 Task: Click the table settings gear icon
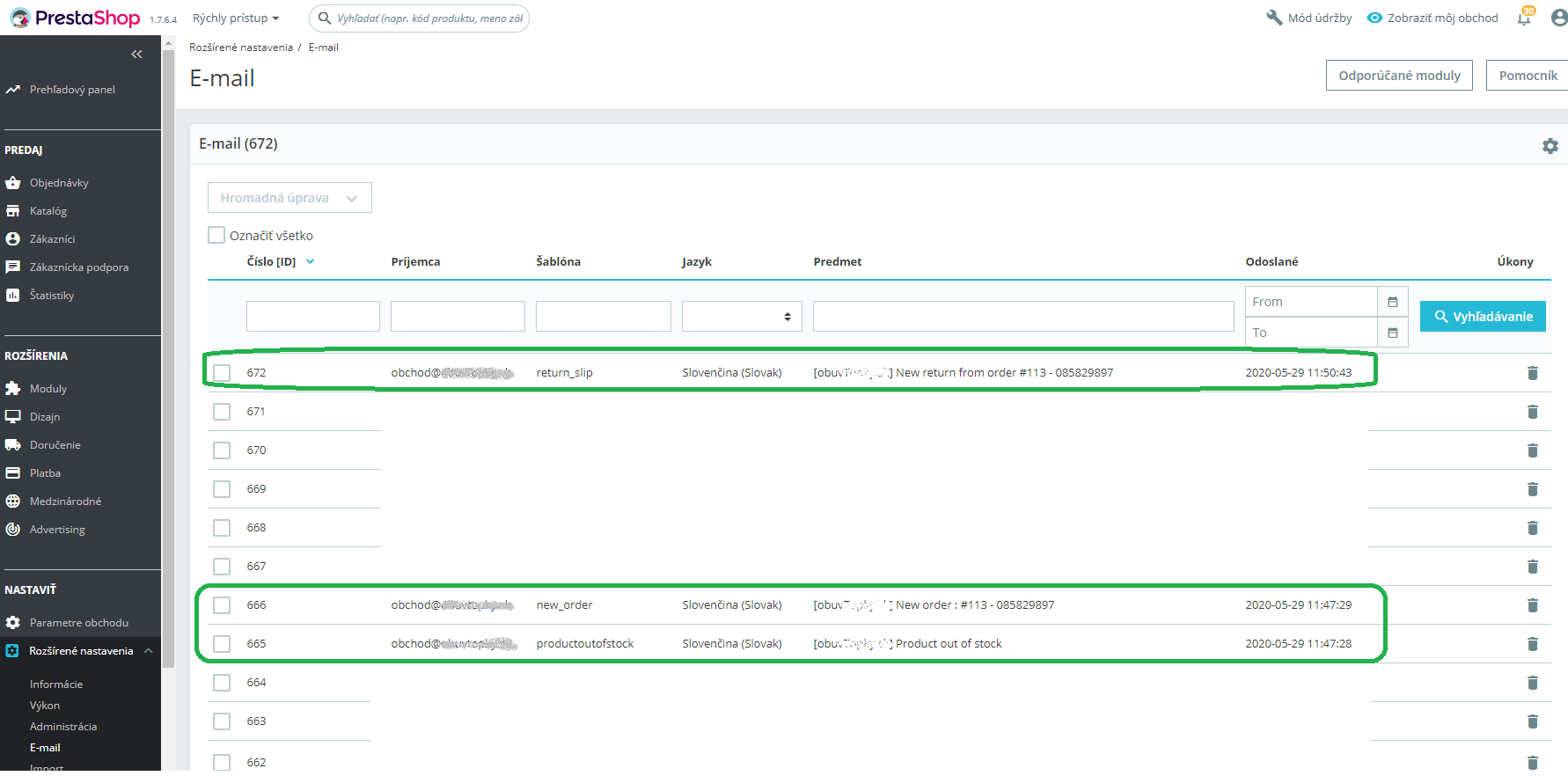(1550, 146)
